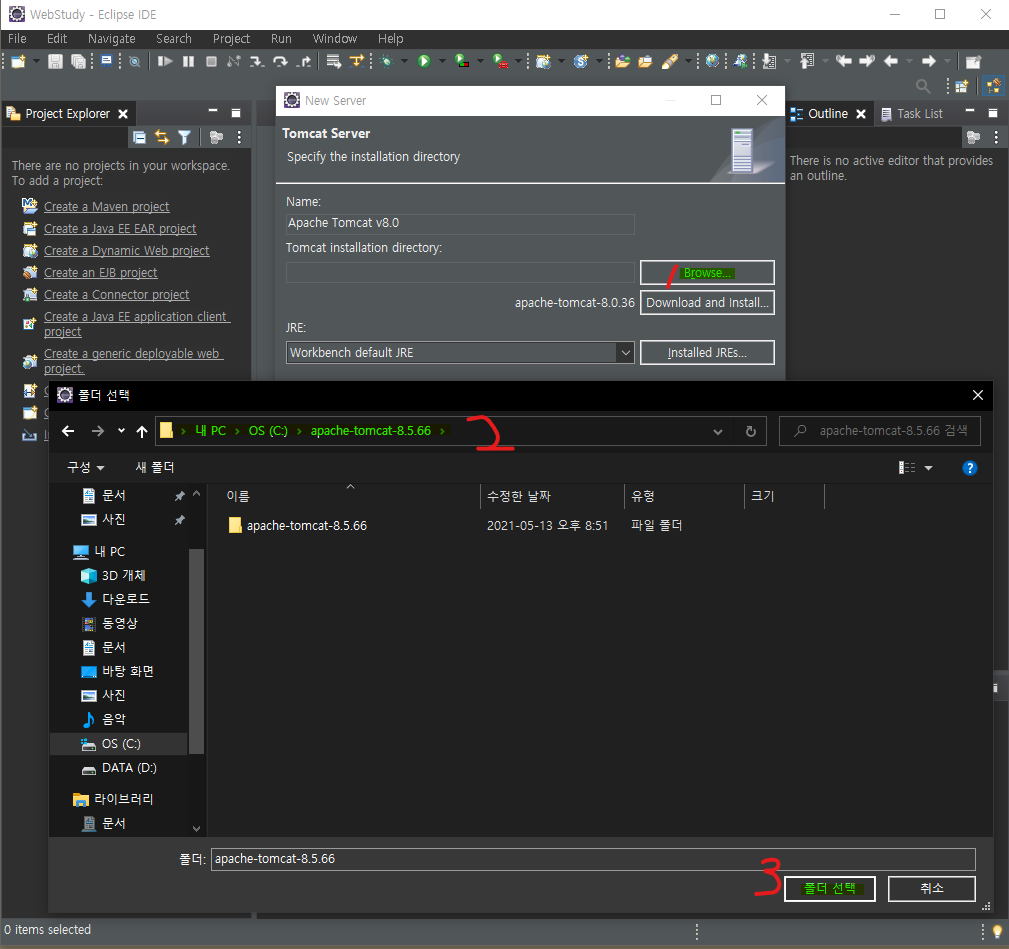This screenshot has height=949, width=1009.
Task: Click the Suspend (pause) debug icon
Action: (x=189, y=62)
